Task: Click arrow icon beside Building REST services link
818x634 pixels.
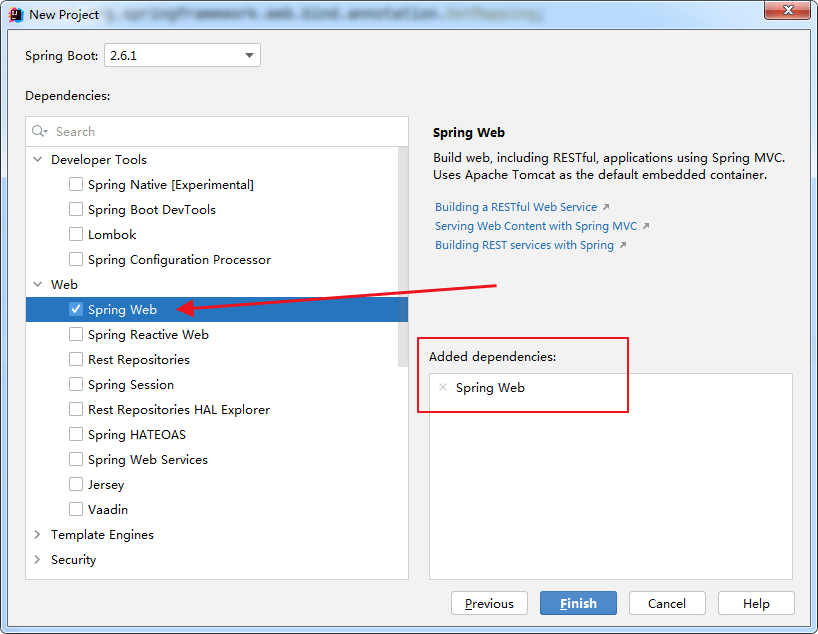Action: [622, 245]
